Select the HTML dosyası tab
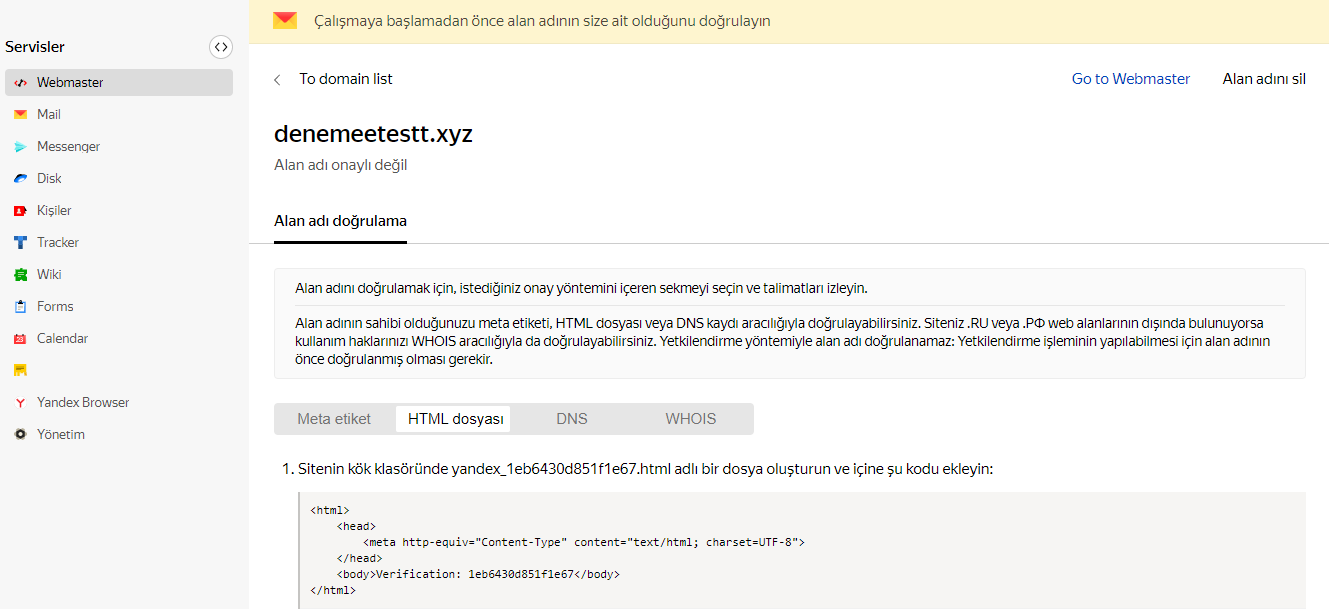This screenshot has height=609, width=1329. click(x=455, y=419)
